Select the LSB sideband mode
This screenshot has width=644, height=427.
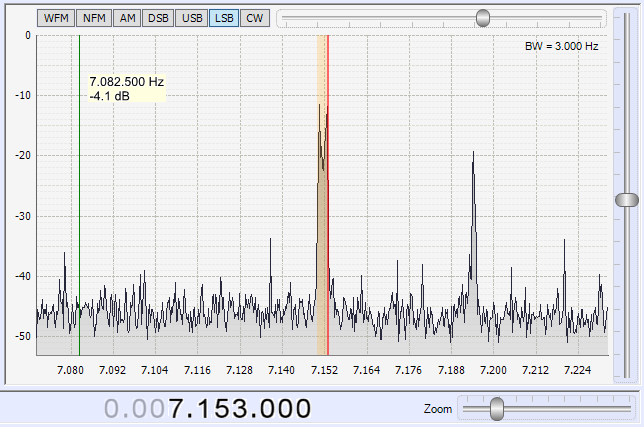tap(224, 18)
